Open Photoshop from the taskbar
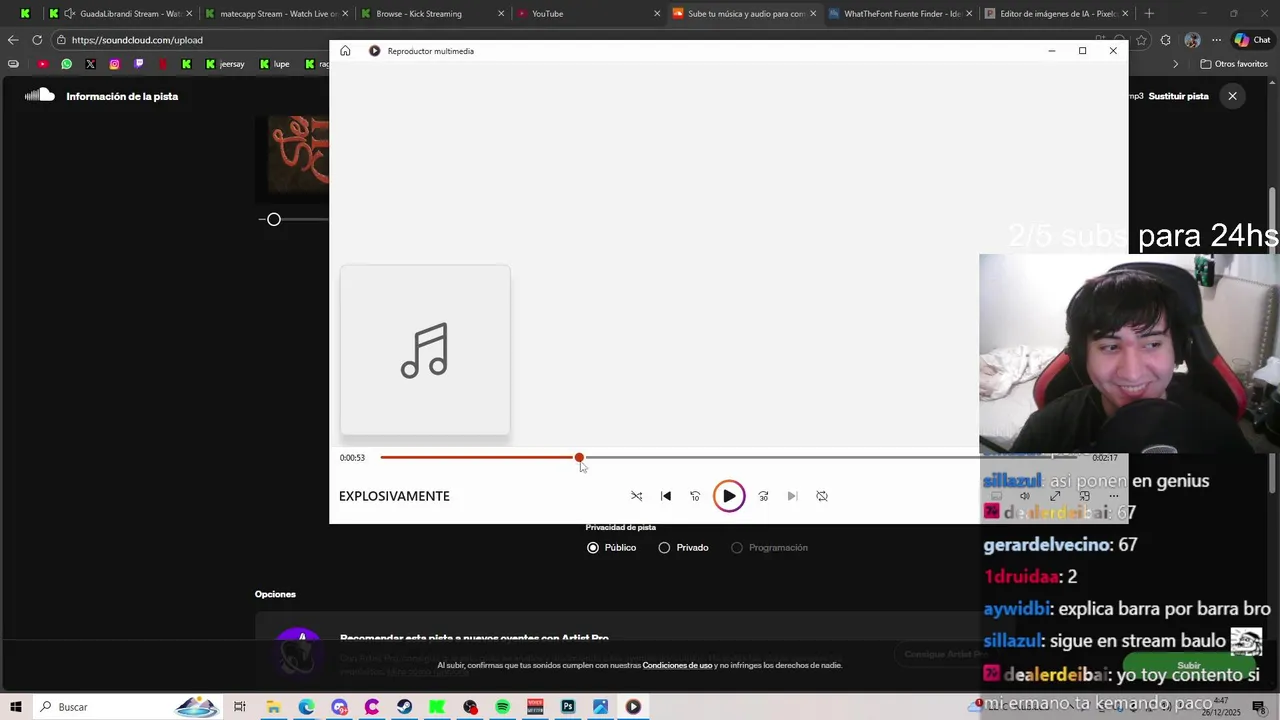The width and height of the screenshot is (1280, 720). coord(568,707)
